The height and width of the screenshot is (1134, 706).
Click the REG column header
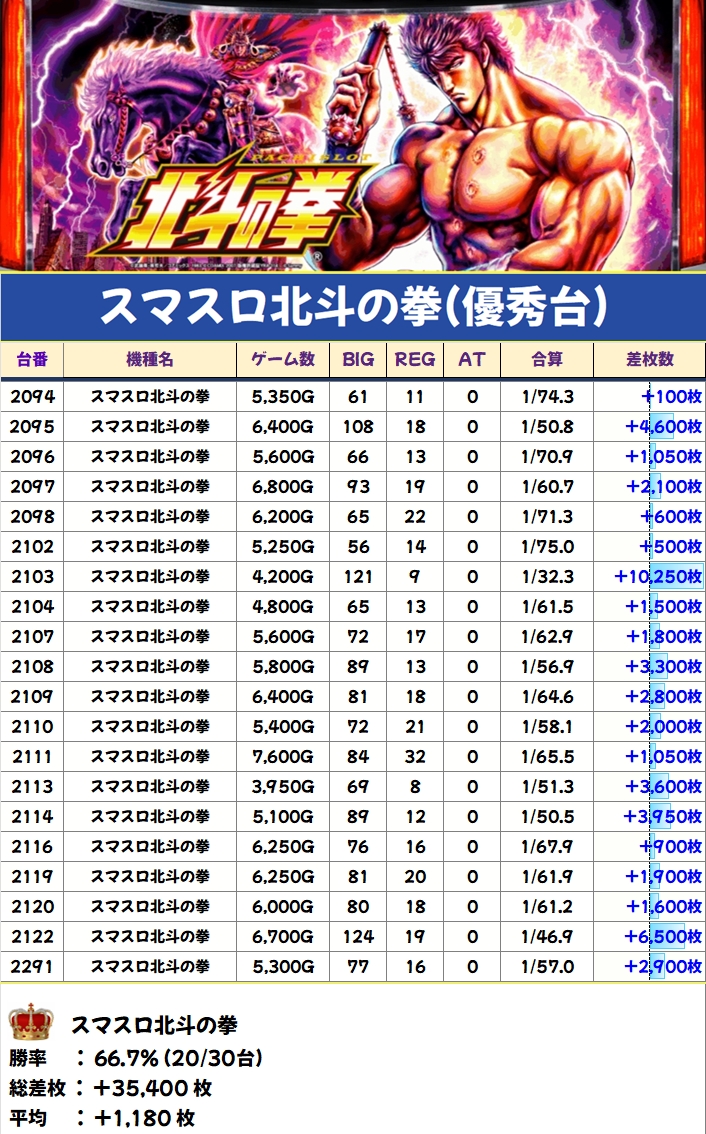tap(414, 360)
